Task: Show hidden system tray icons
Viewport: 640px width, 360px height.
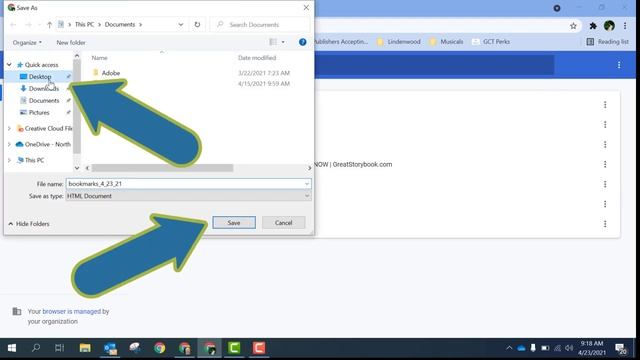Action: (x=509, y=348)
